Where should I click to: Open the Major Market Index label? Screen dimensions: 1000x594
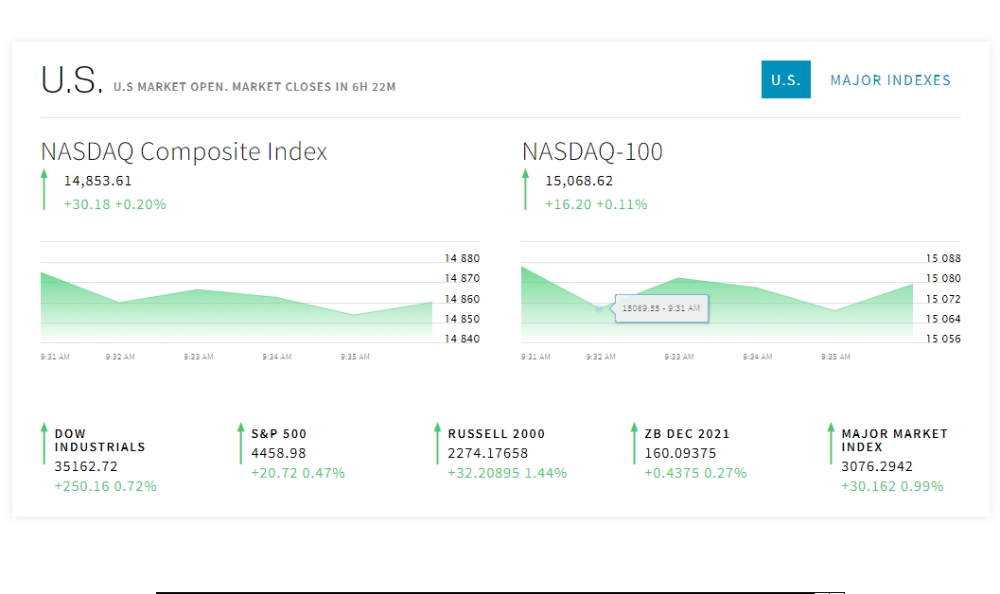[894, 440]
